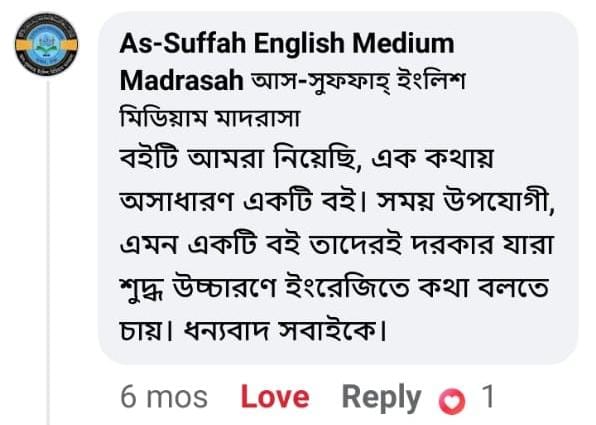Love this comment
The width and height of the screenshot is (596, 425).
(275, 397)
